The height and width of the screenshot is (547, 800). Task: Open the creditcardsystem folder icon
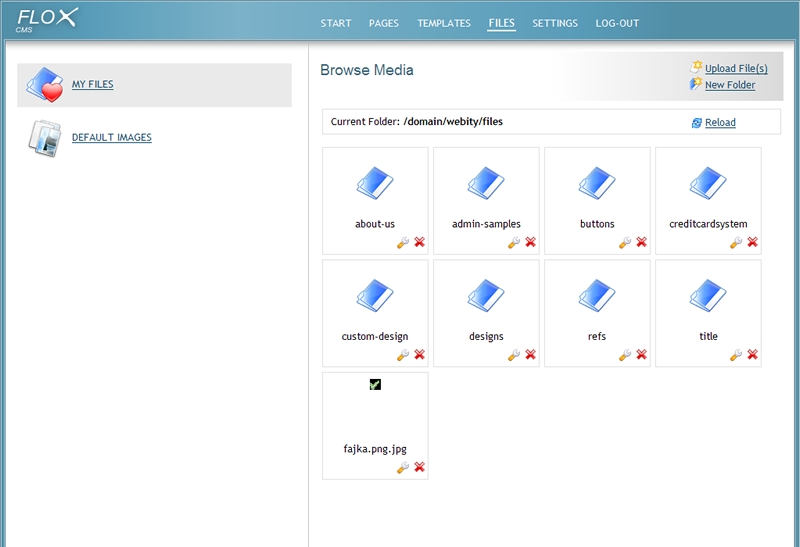pos(708,182)
